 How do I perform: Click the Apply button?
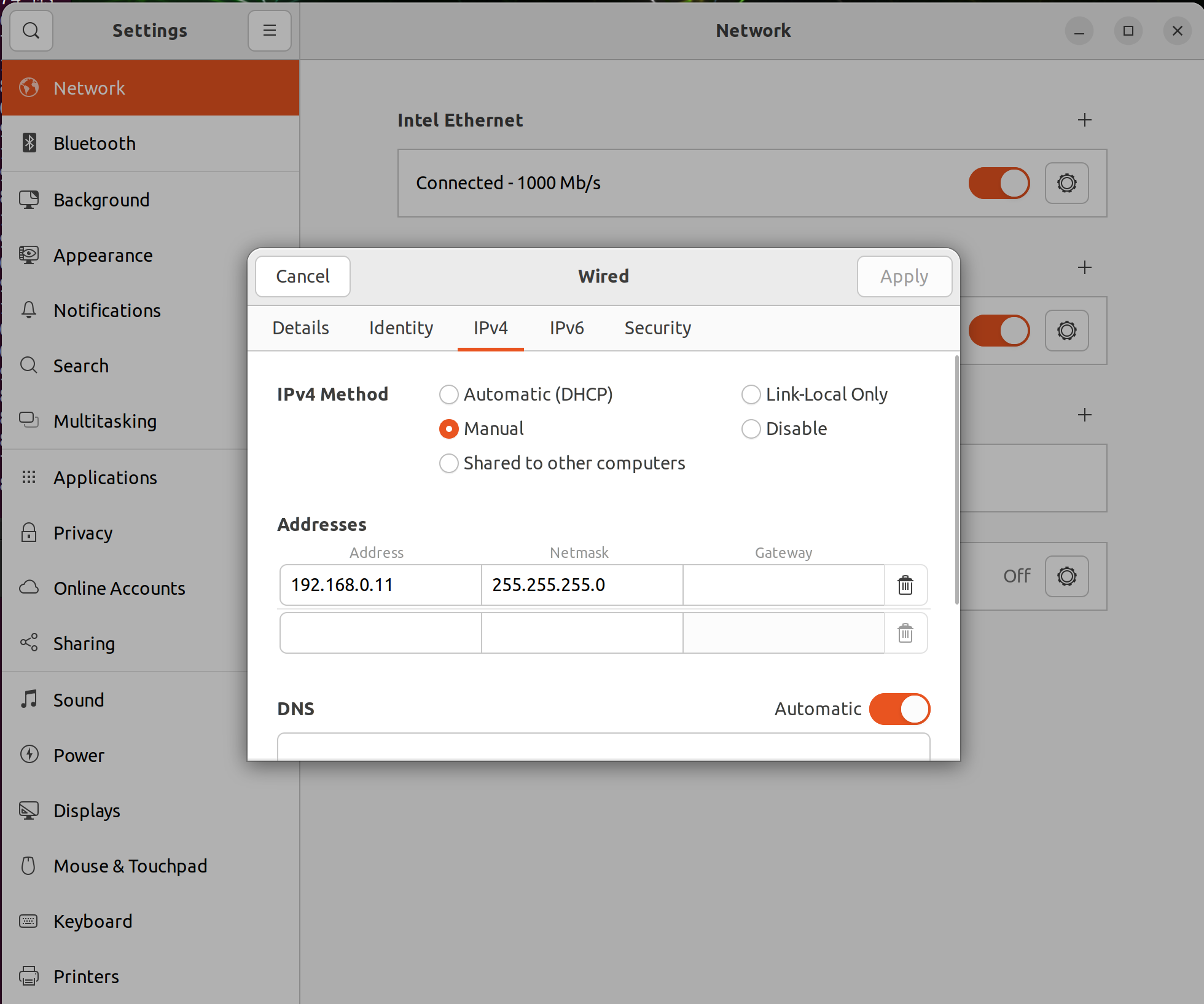(904, 276)
